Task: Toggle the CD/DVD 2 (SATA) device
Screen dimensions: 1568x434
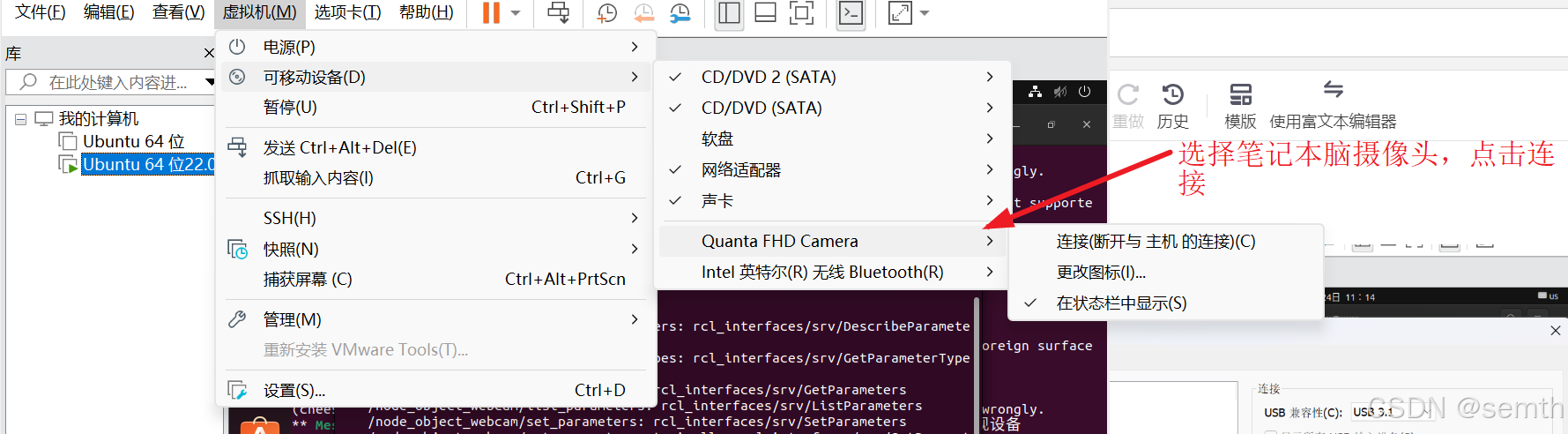Action: [x=832, y=77]
